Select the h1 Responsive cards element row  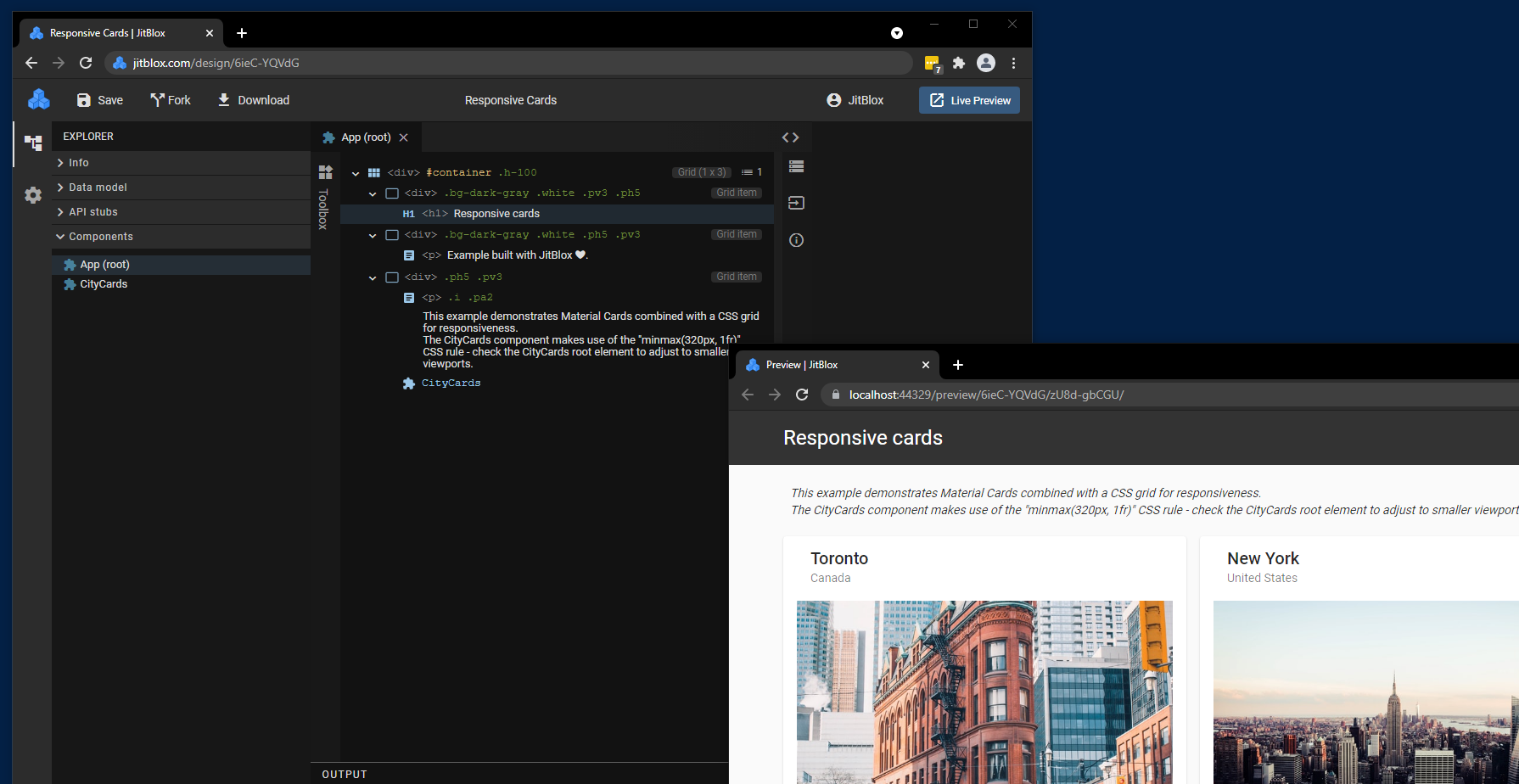[557, 214]
